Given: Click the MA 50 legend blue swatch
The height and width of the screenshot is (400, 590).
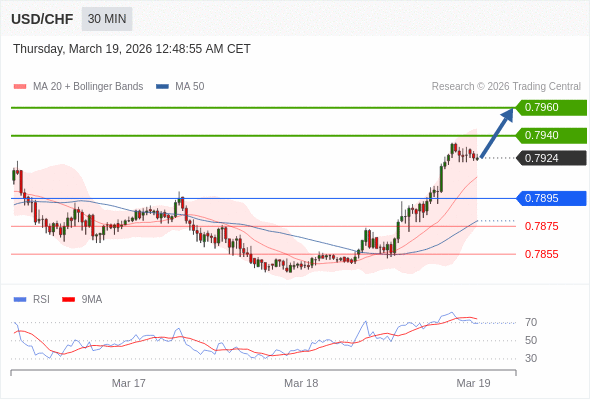Looking at the screenshot, I should pos(162,87).
